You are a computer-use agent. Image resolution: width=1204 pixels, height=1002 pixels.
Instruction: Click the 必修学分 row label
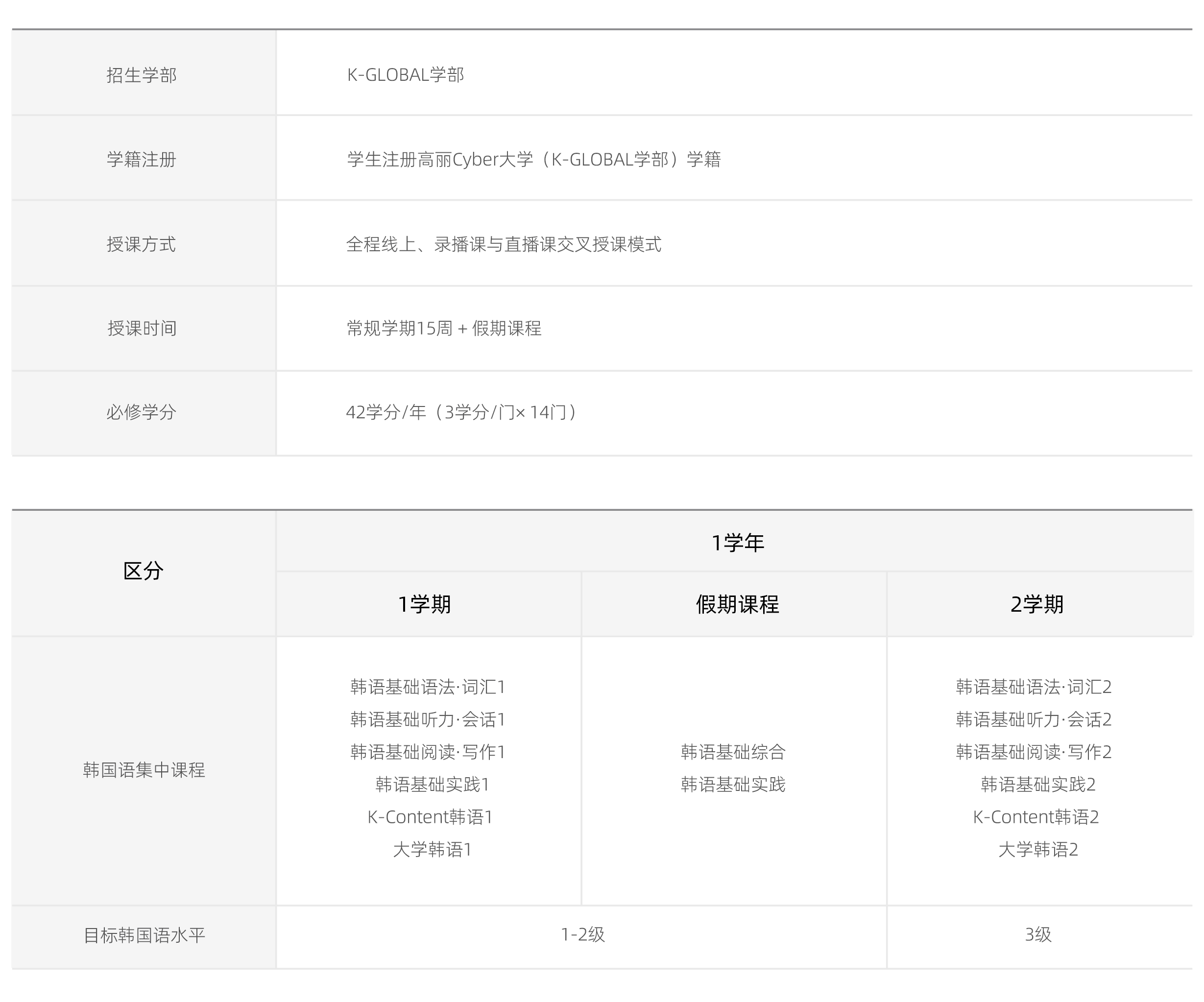click(x=142, y=412)
